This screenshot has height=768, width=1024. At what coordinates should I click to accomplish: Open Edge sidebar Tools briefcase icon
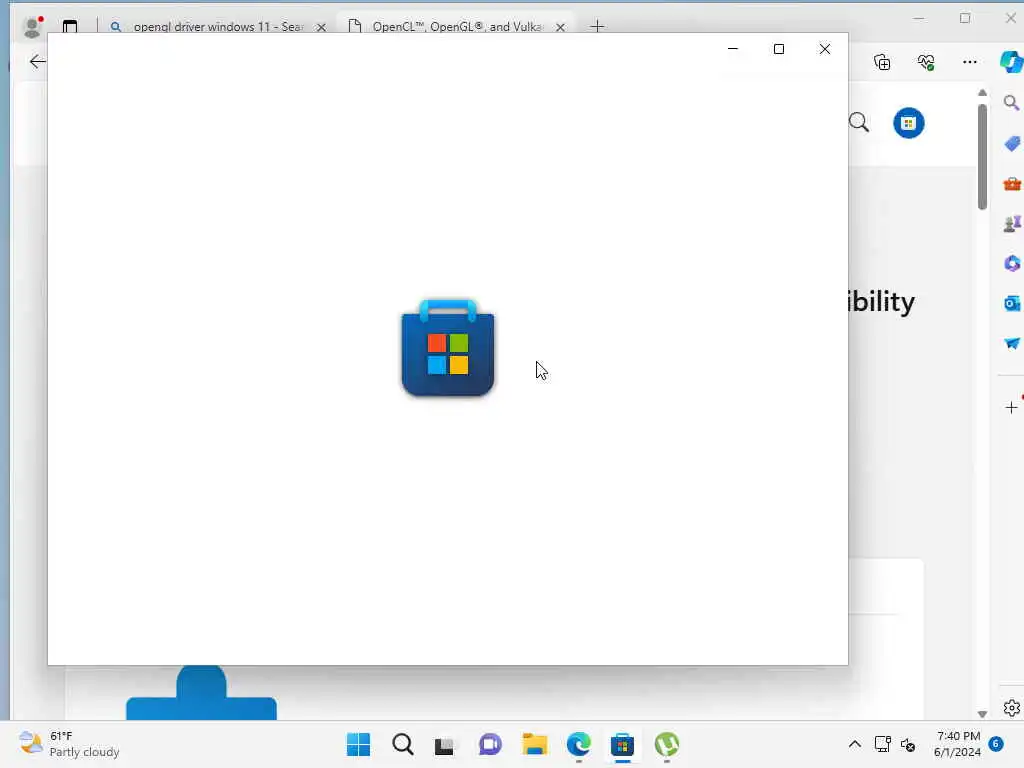point(1012,184)
